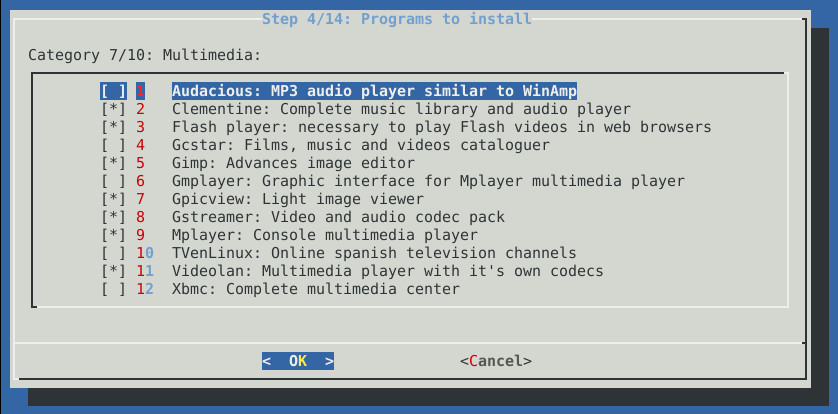
Task: Uncheck the Clementine checkbox
Action: (x=113, y=110)
